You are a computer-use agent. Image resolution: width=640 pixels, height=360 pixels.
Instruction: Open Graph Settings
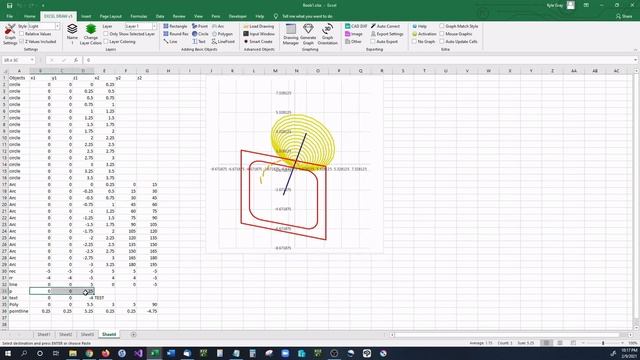click(x=10, y=34)
